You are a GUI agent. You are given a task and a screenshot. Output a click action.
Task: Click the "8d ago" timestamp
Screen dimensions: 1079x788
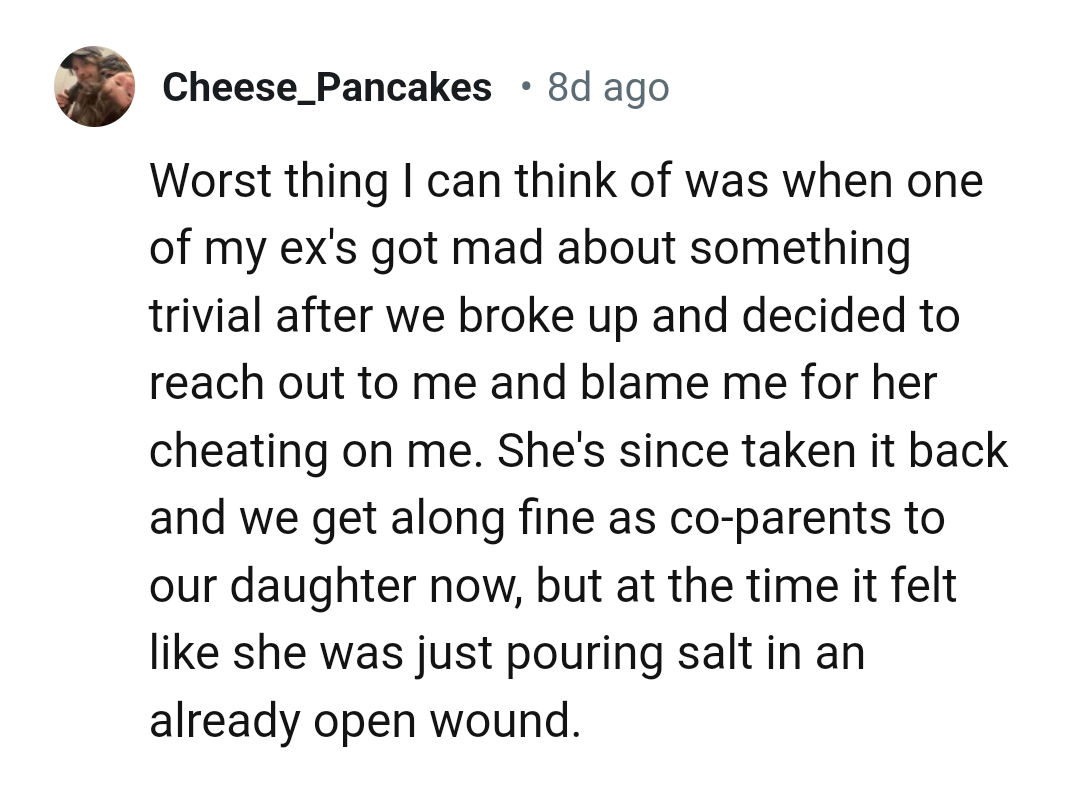tap(608, 88)
